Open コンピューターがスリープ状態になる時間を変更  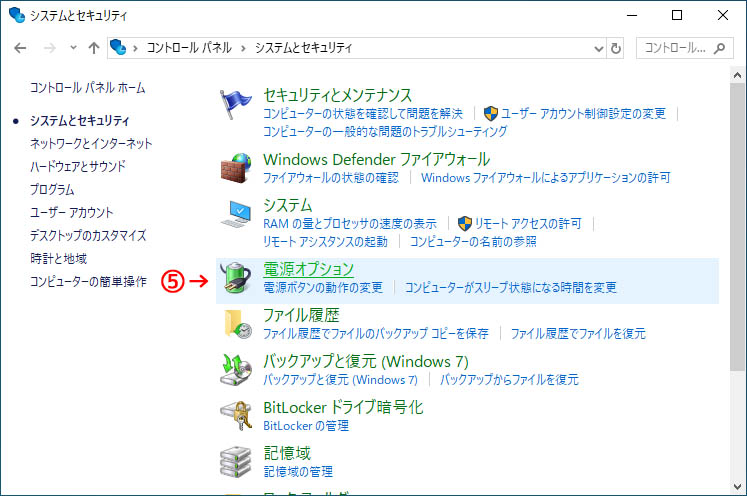(511, 287)
